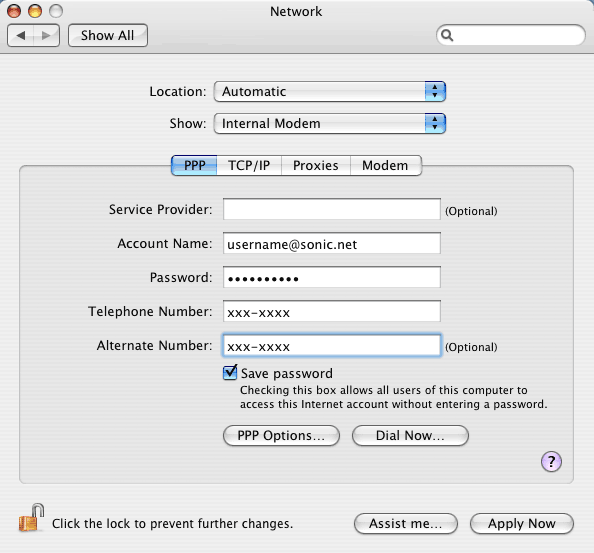Minimize the window with yellow button
This screenshot has width=594, height=553.
tap(35, 11)
